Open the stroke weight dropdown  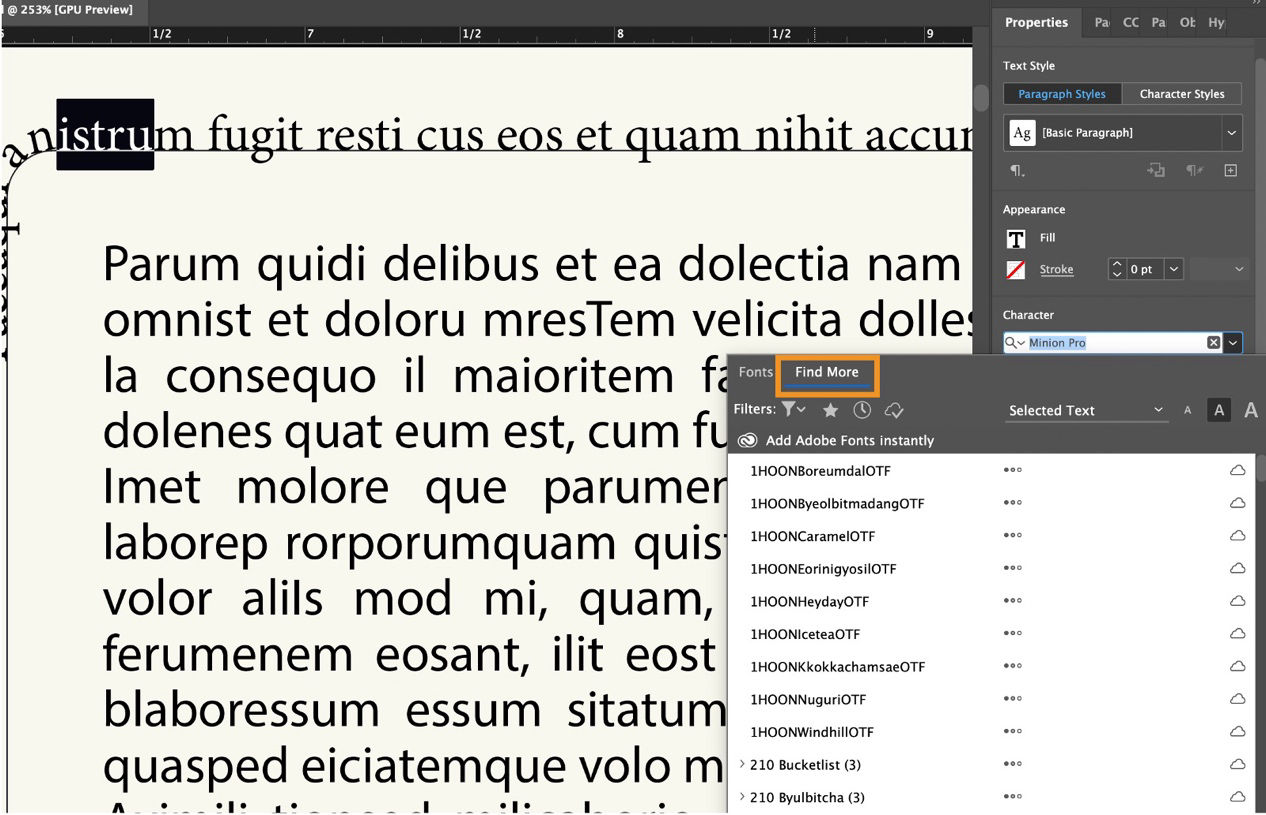click(x=1174, y=269)
